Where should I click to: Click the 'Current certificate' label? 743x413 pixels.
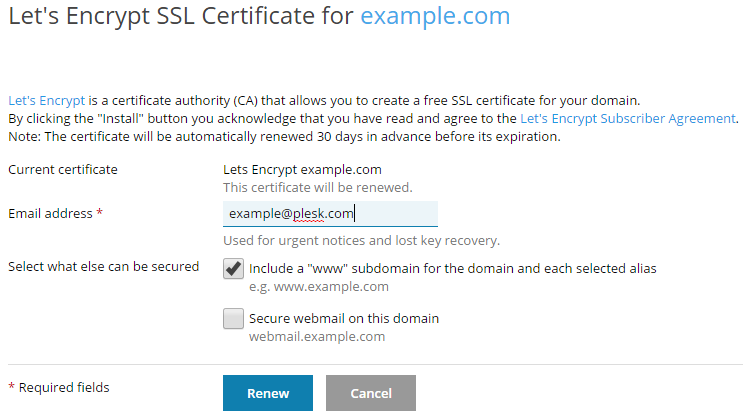pyautogui.click(x=63, y=169)
